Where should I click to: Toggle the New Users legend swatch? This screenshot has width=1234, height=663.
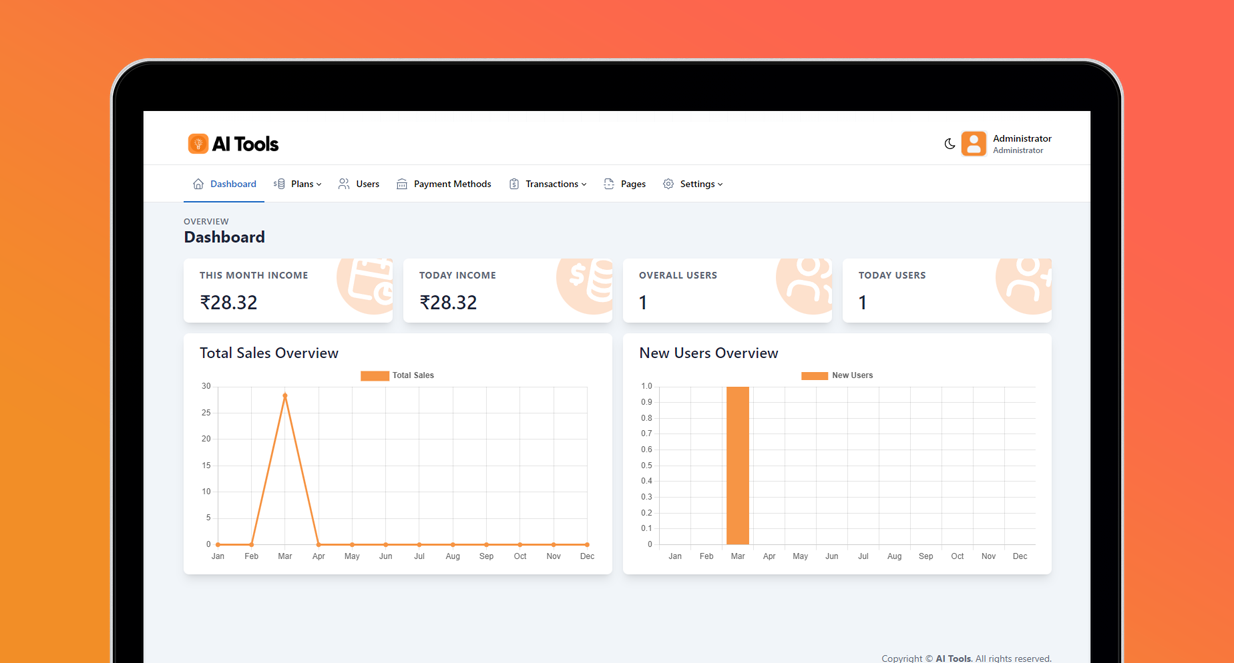(x=814, y=376)
